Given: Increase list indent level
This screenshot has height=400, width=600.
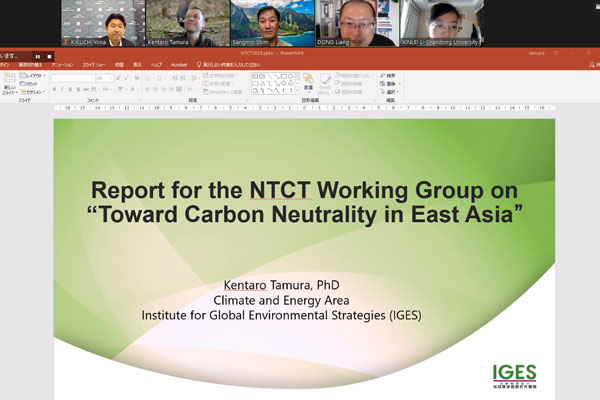Looking at the screenshot, I should pos(183,78).
